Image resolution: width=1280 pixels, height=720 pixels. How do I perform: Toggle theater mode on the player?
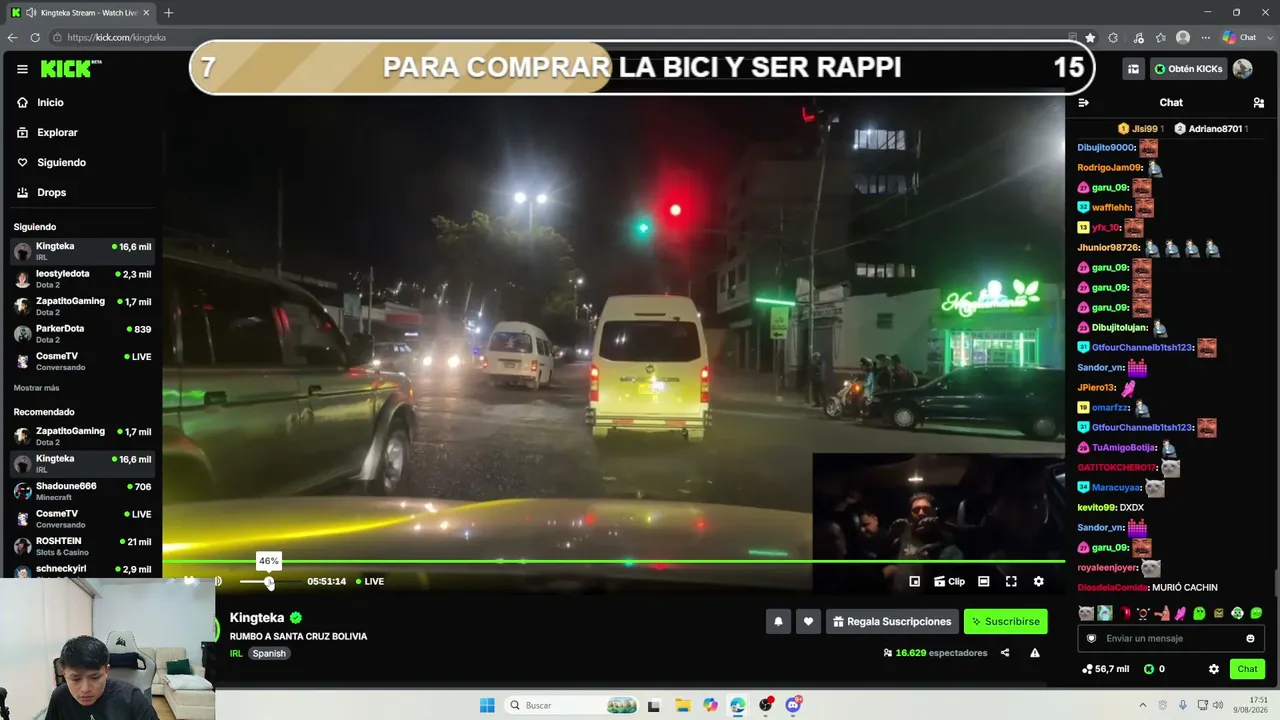[x=984, y=581]
